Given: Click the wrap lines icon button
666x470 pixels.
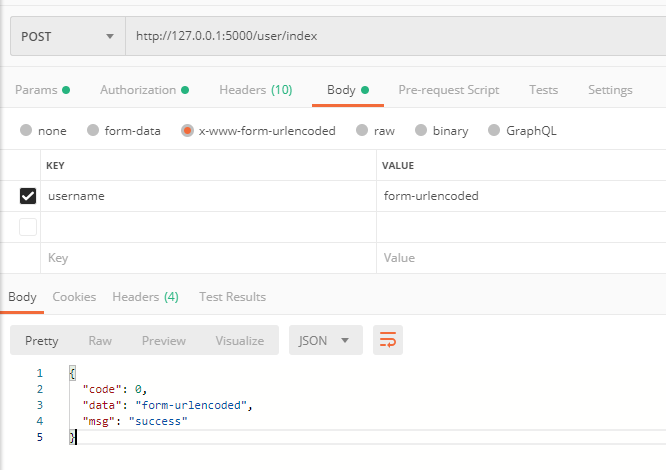Looking at the screenshot, I should tap(388, 340).
